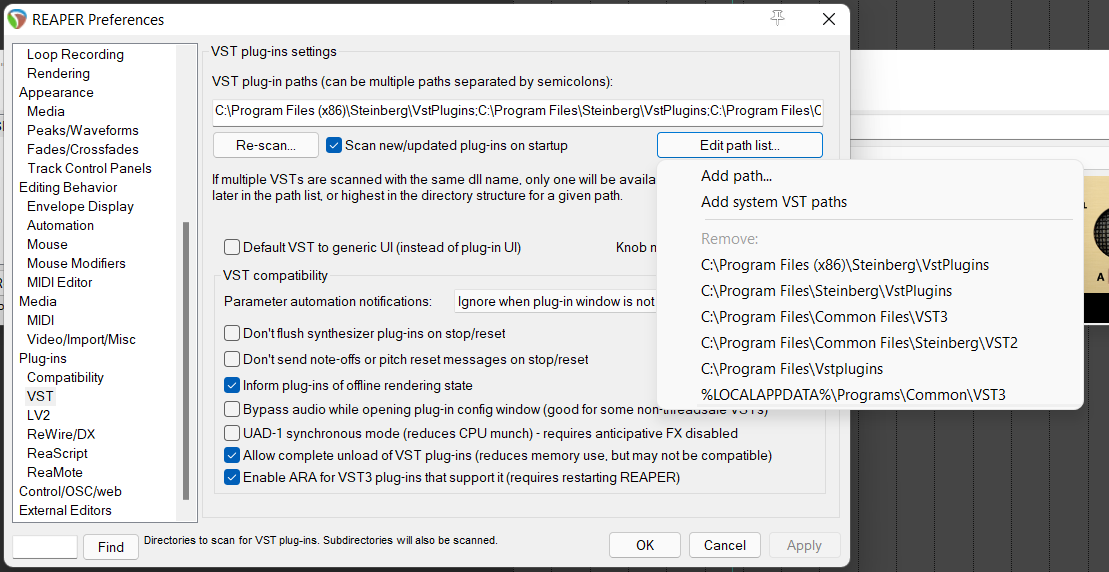Click the Find button
1109x572 pixels.
[111, 547]
